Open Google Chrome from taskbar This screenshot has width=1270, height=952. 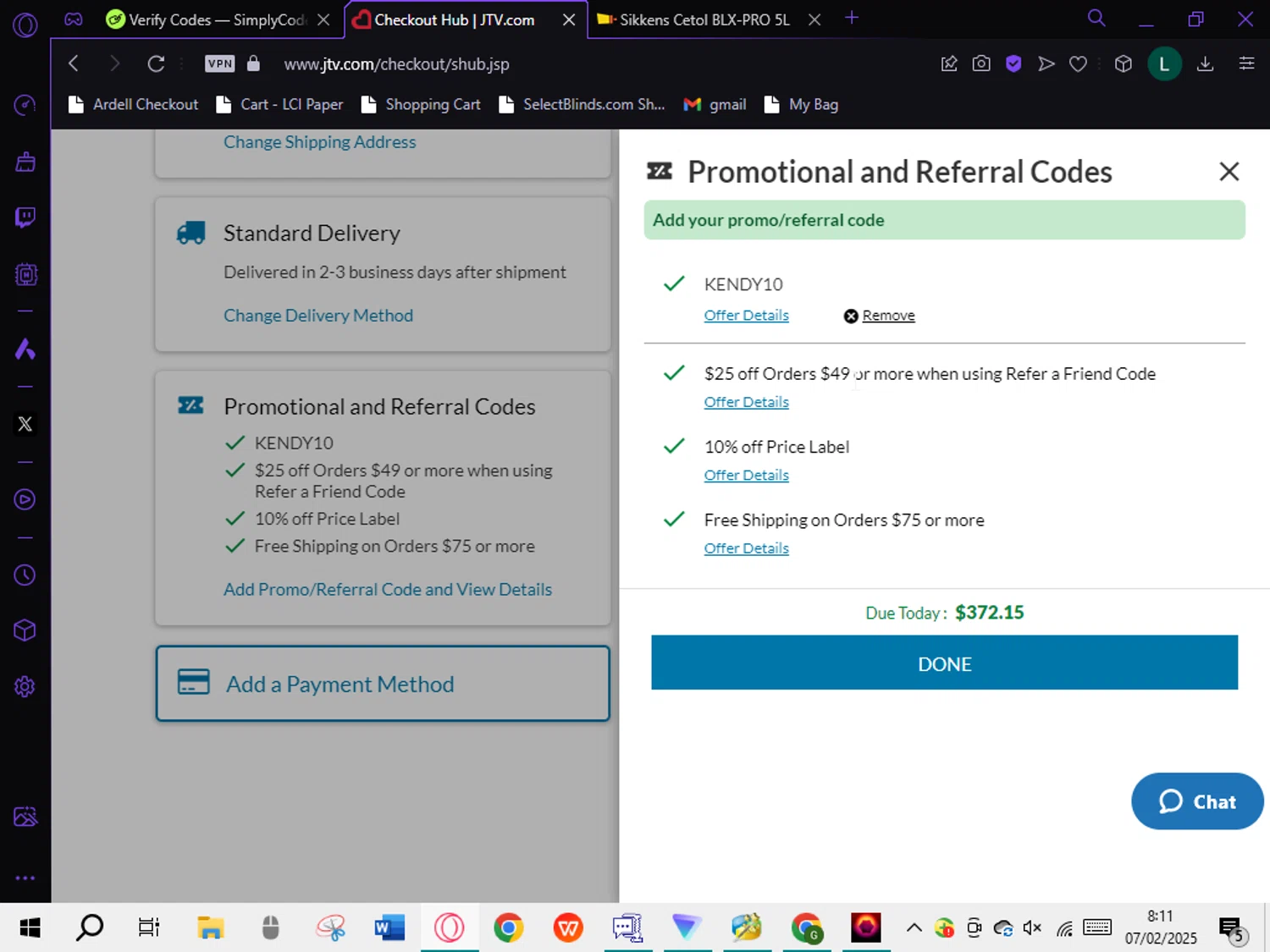click(508, 928)
